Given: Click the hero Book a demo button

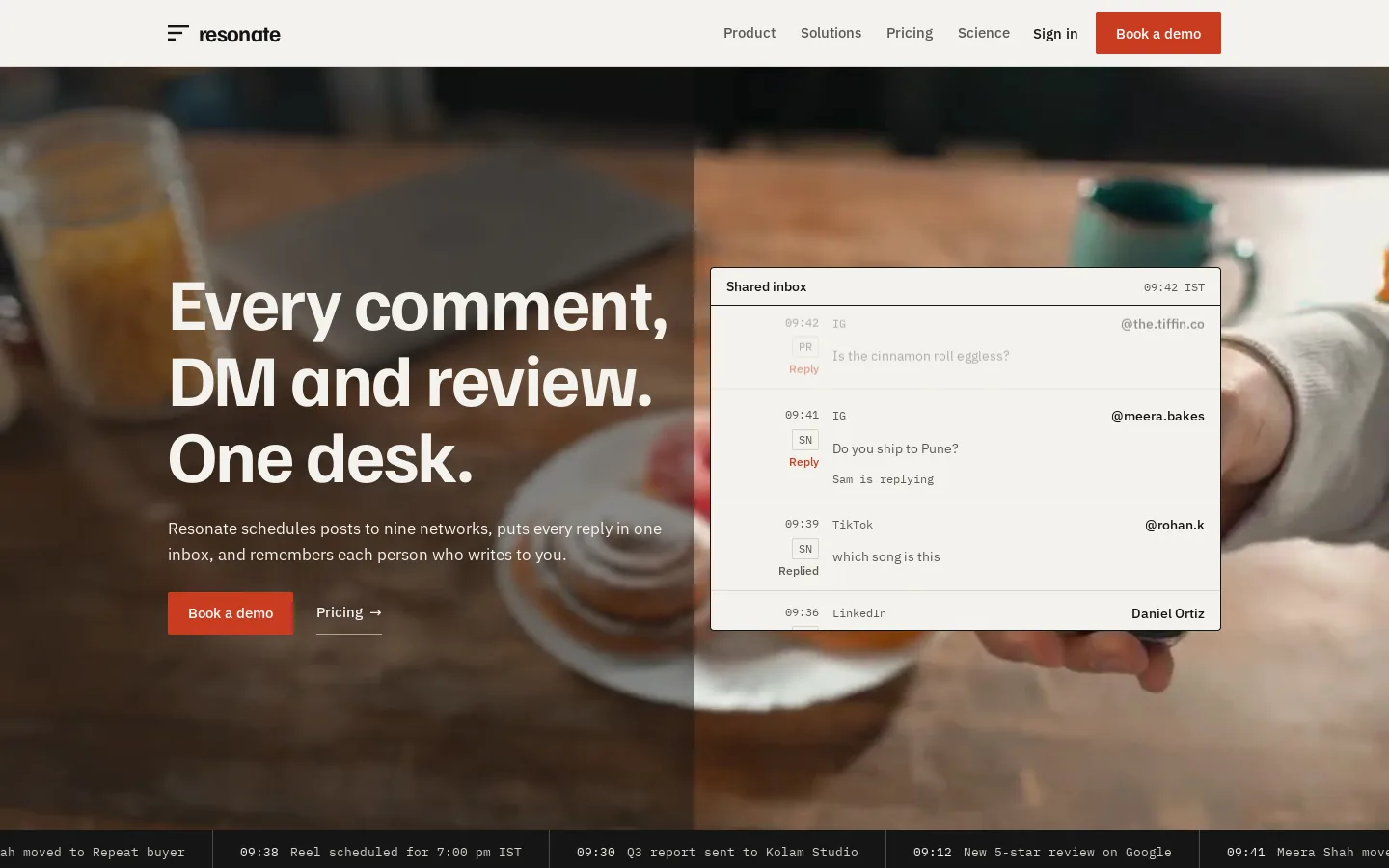Looking at the screenshot, I should point(231,613).
